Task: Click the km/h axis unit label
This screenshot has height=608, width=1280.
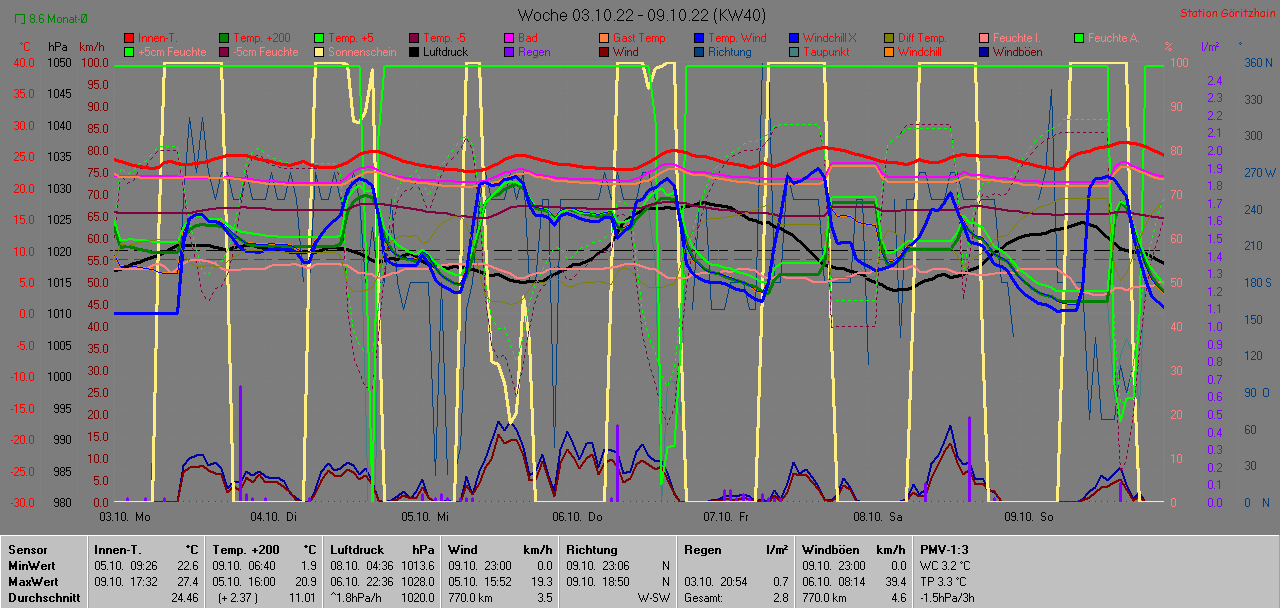Action: (91, 47)
